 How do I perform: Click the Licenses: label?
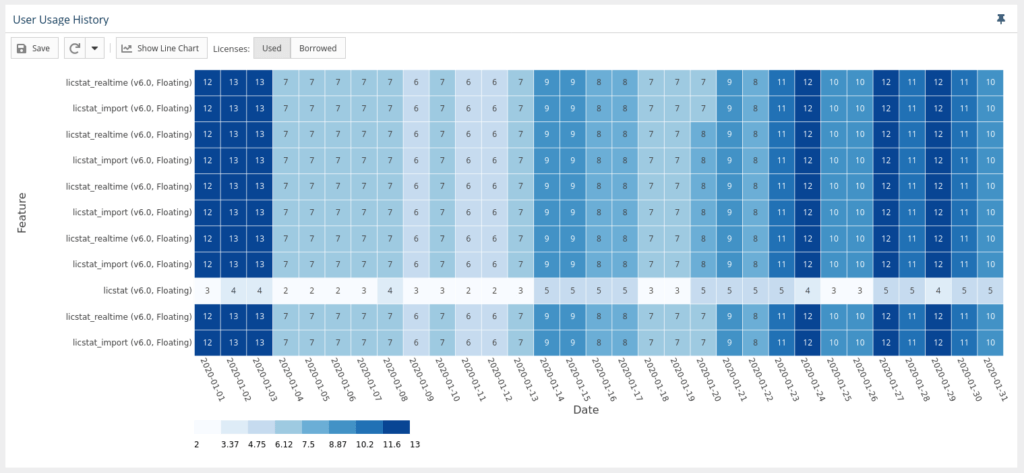[231, 48]
